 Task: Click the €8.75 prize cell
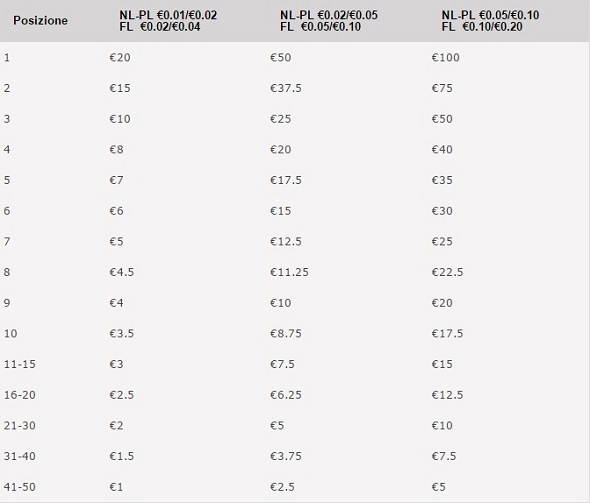286,333
